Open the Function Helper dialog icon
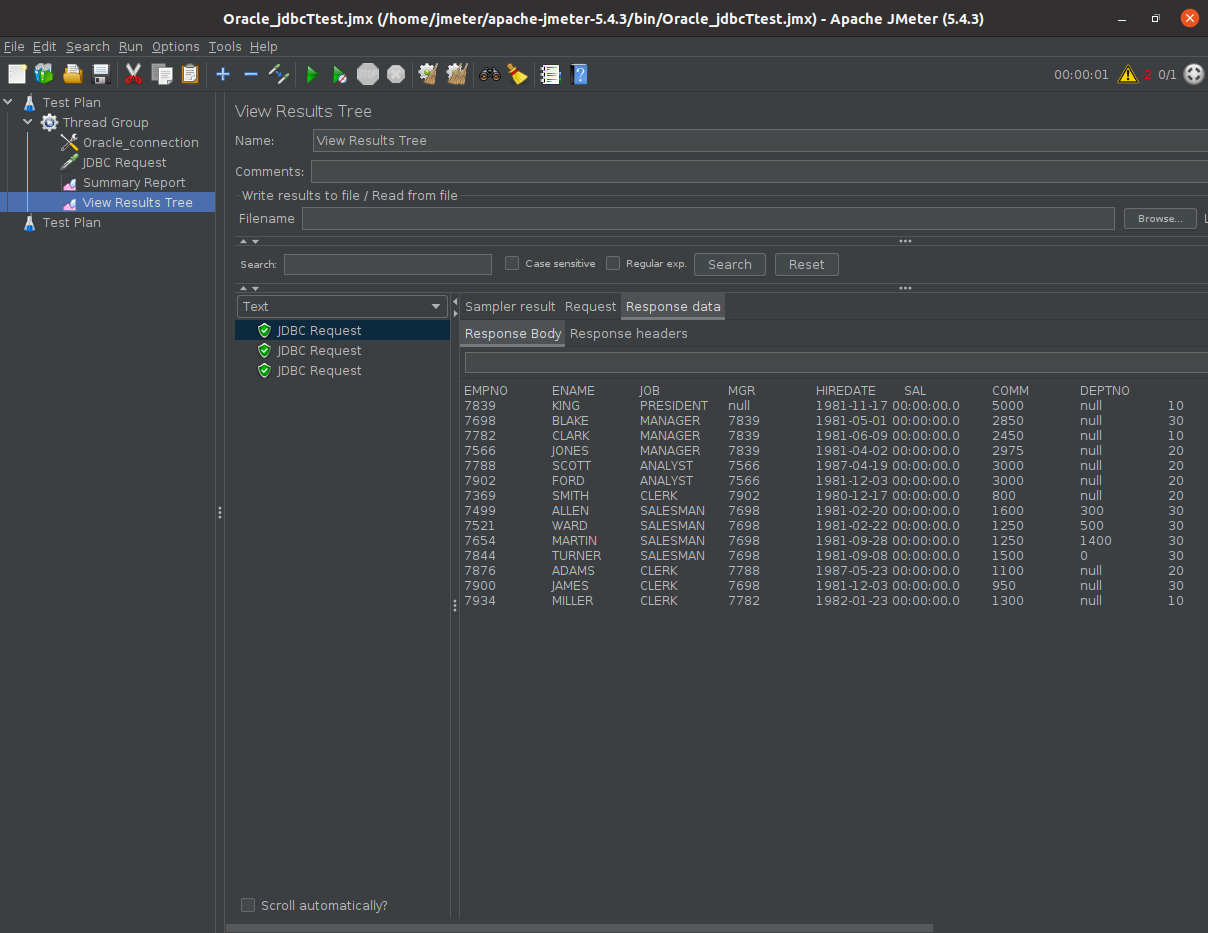1208x933 pixels. click(550, 74)
